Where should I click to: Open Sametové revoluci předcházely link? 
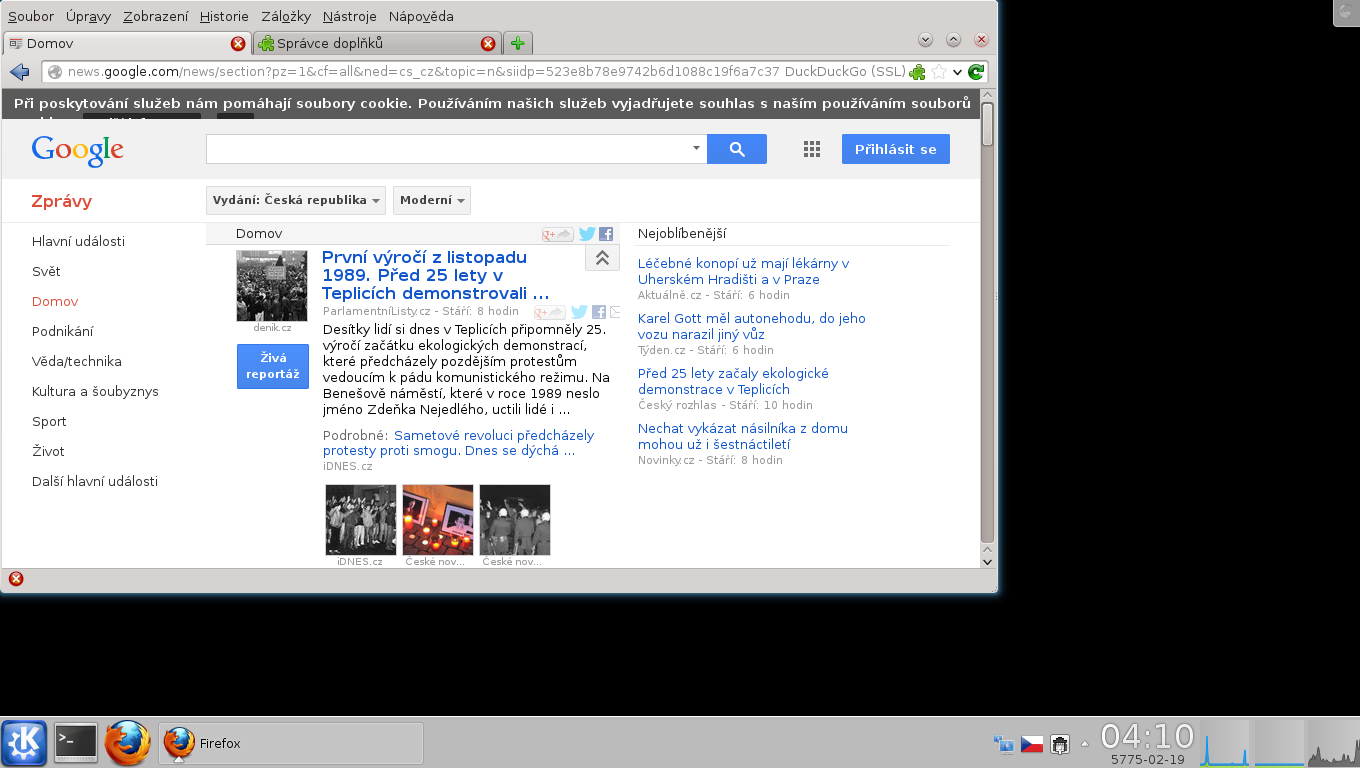click(x=458, y=443)
